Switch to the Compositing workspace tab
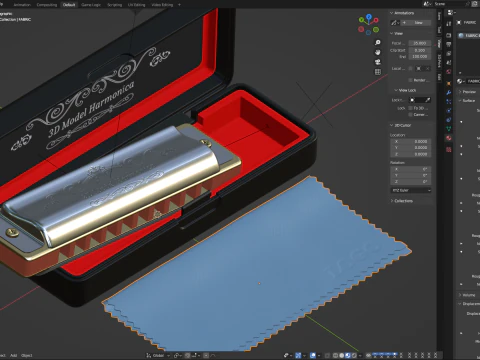The width and height of the screenshot is (480, 360). pos(47,5)
